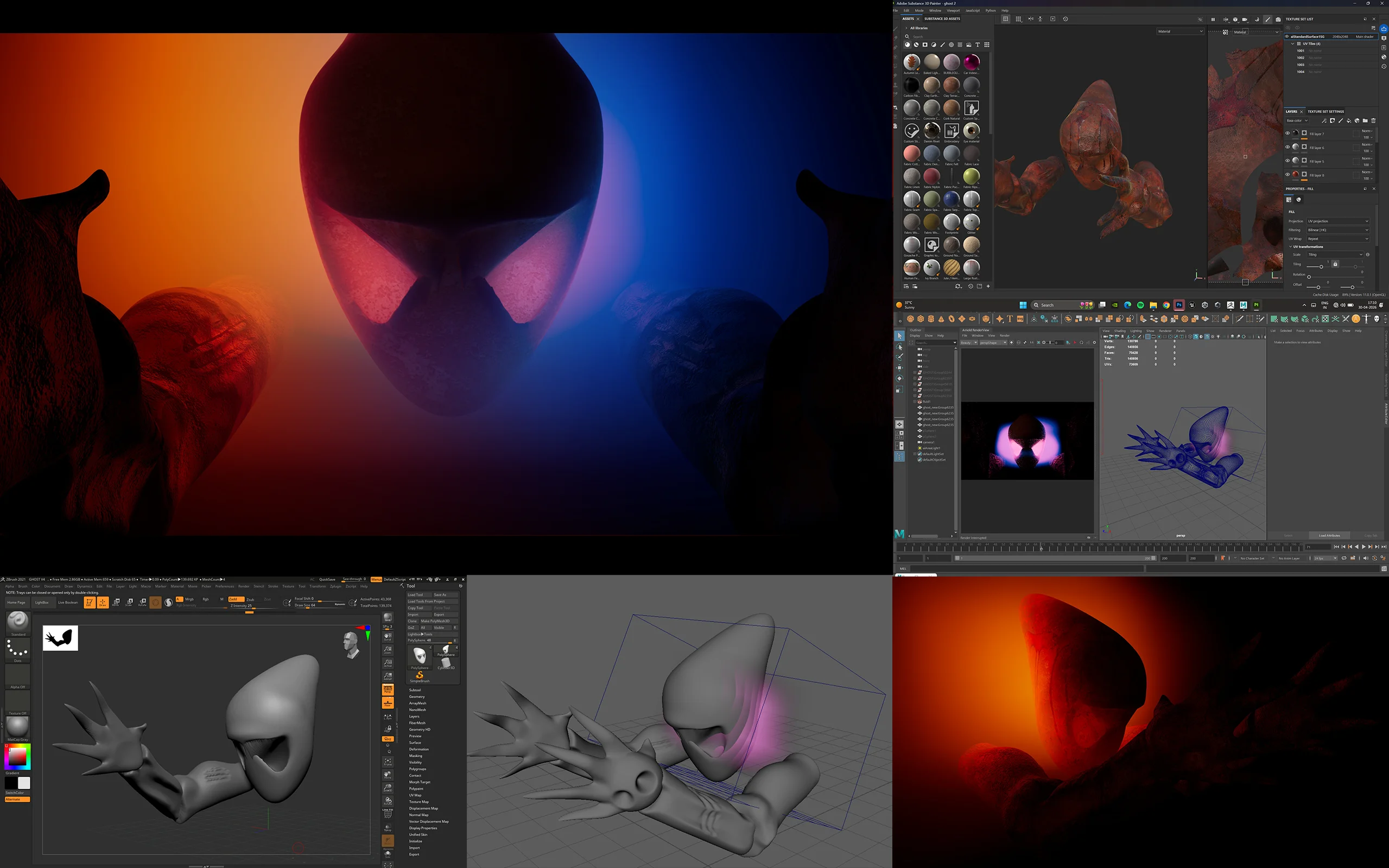Expand All libraries in the Assets panel
The image size is (1389, 868).
point(906,28)
